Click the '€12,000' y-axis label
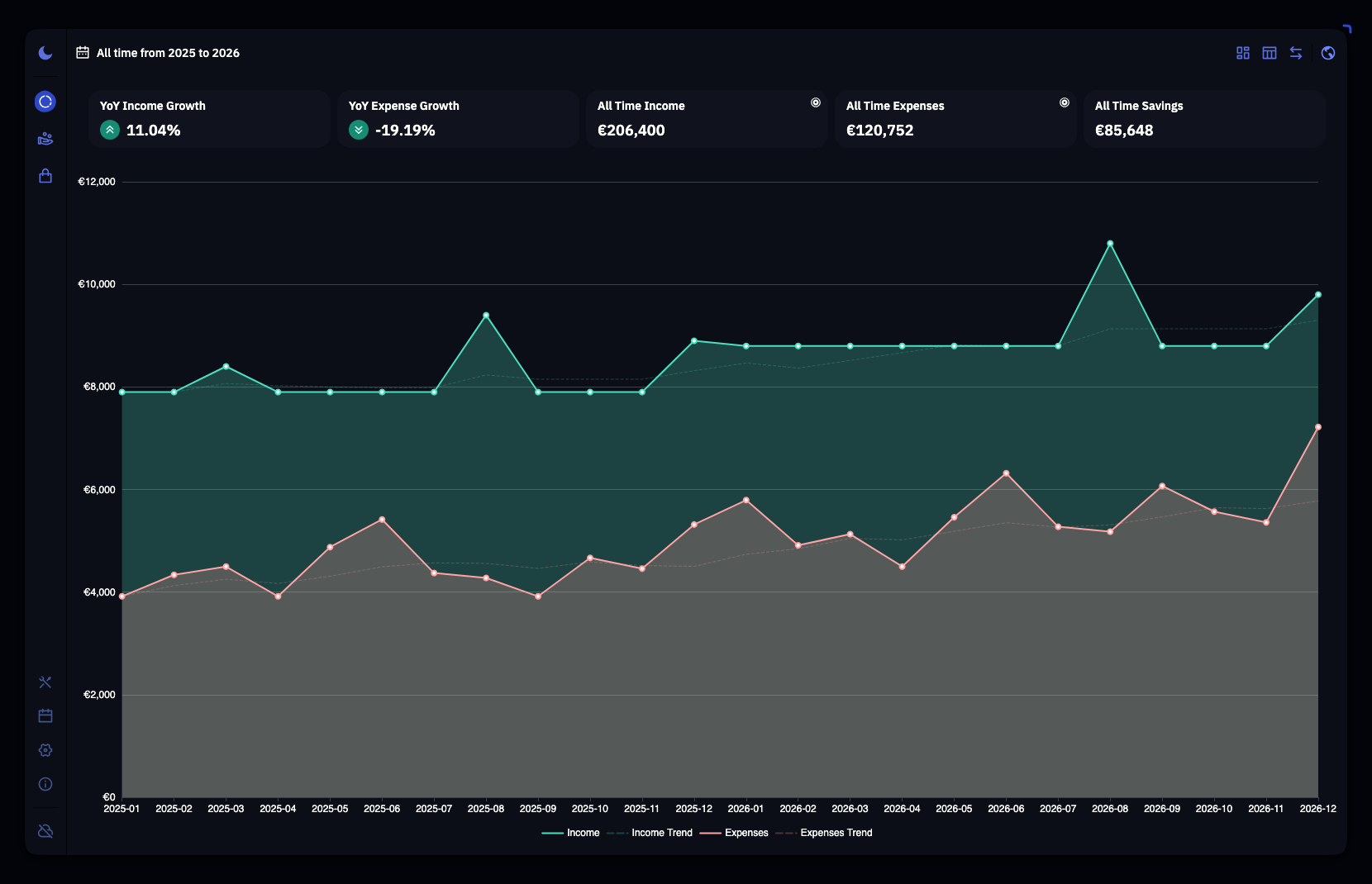Viewport: 1372px width, 884px height. (x=97, y=182)
